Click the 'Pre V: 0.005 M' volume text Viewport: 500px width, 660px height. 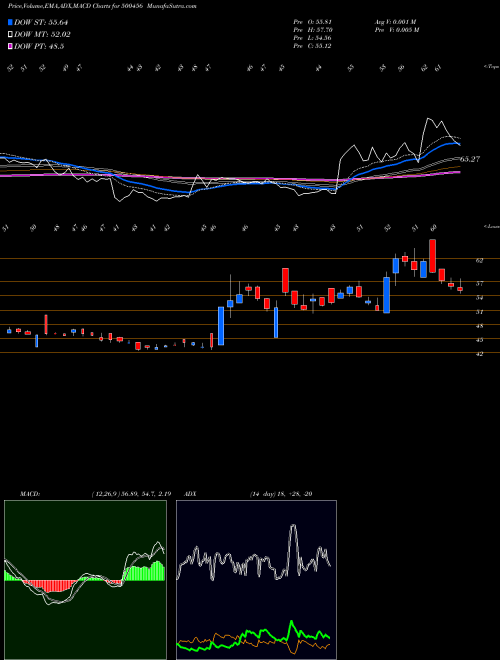coord(396,30)
